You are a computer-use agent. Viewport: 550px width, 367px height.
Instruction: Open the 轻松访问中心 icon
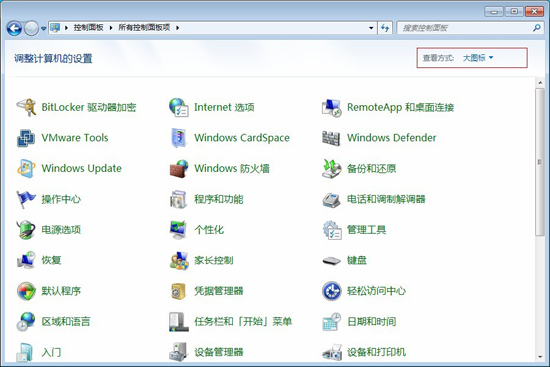(x=331, y=291)
